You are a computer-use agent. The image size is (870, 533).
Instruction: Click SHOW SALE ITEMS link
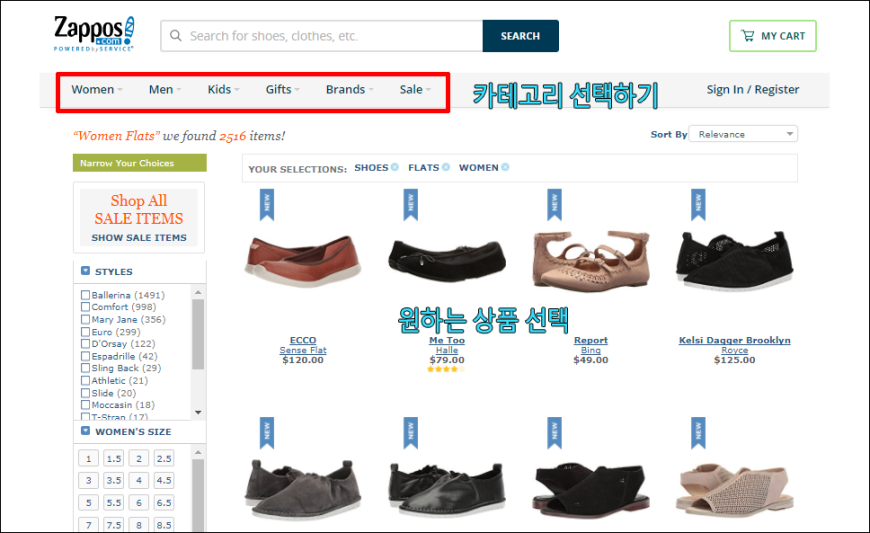[139, 238]
